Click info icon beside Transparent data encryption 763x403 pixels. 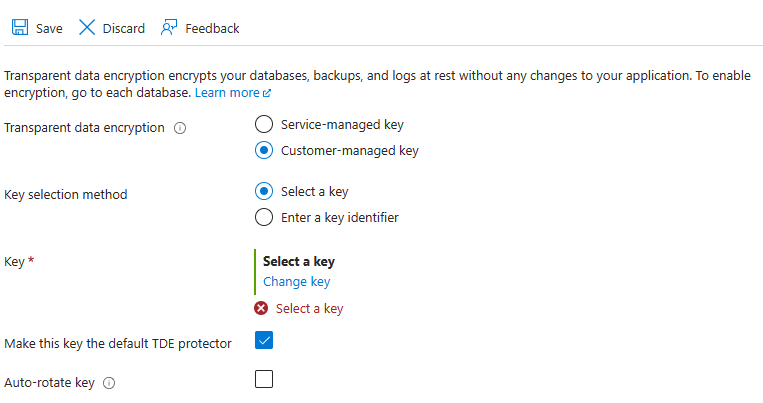point(180,128)
